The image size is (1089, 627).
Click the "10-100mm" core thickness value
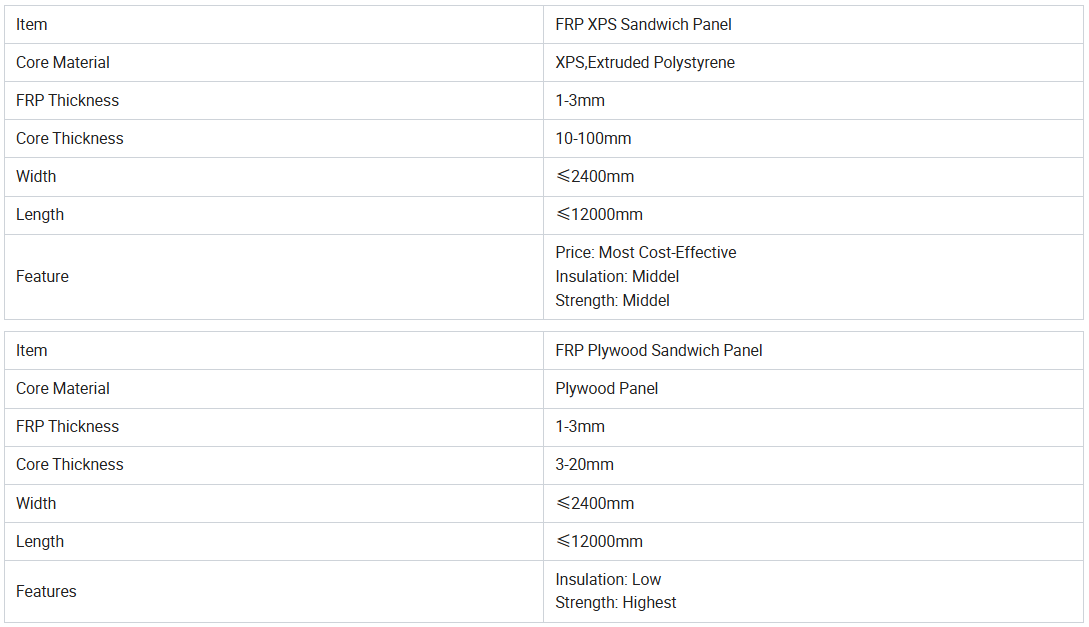click(x=593, y=138)
